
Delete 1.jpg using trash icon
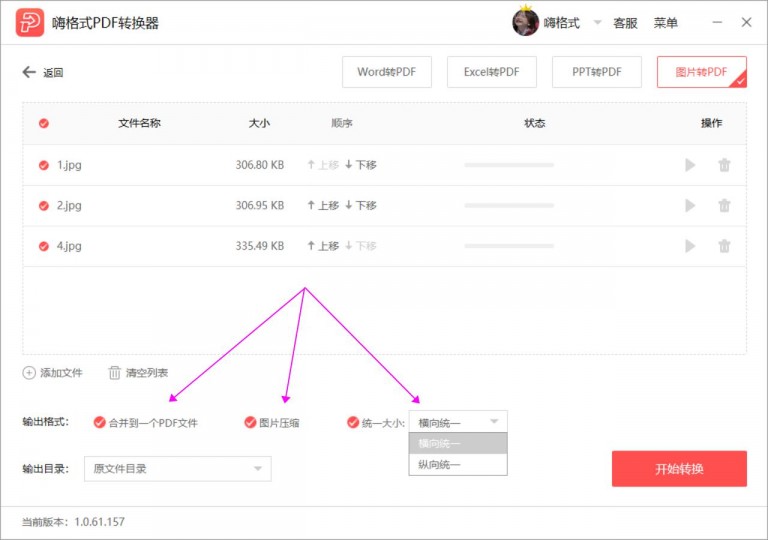(724, 165)
